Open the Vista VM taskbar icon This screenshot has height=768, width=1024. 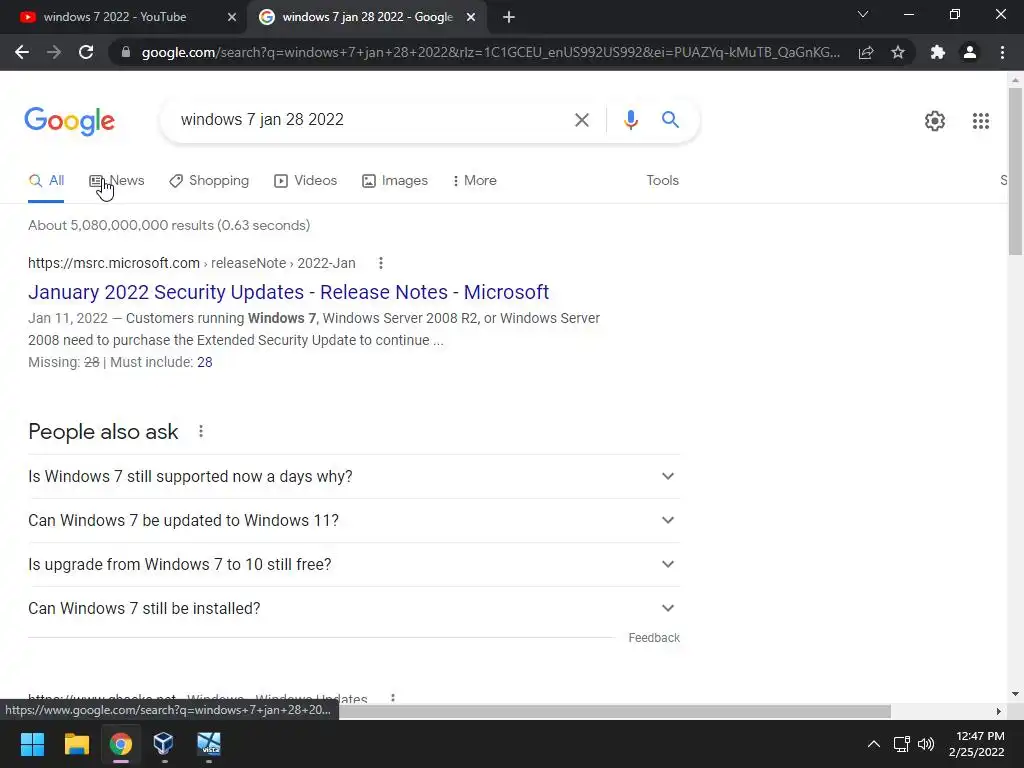click(x=209, y=744)
